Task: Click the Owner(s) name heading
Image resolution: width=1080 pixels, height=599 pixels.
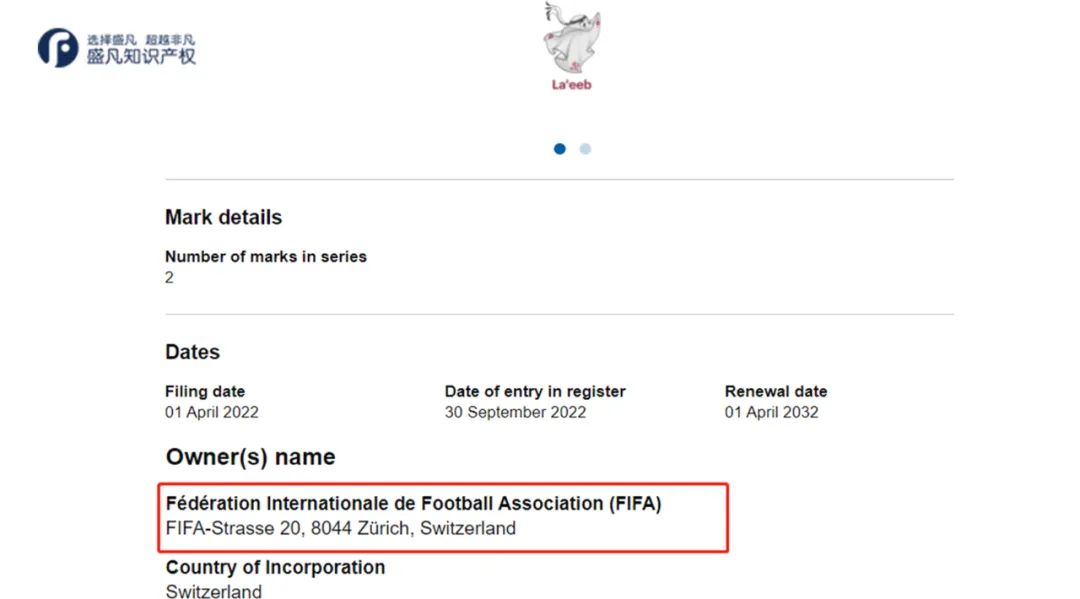Action: pos(250,457)
